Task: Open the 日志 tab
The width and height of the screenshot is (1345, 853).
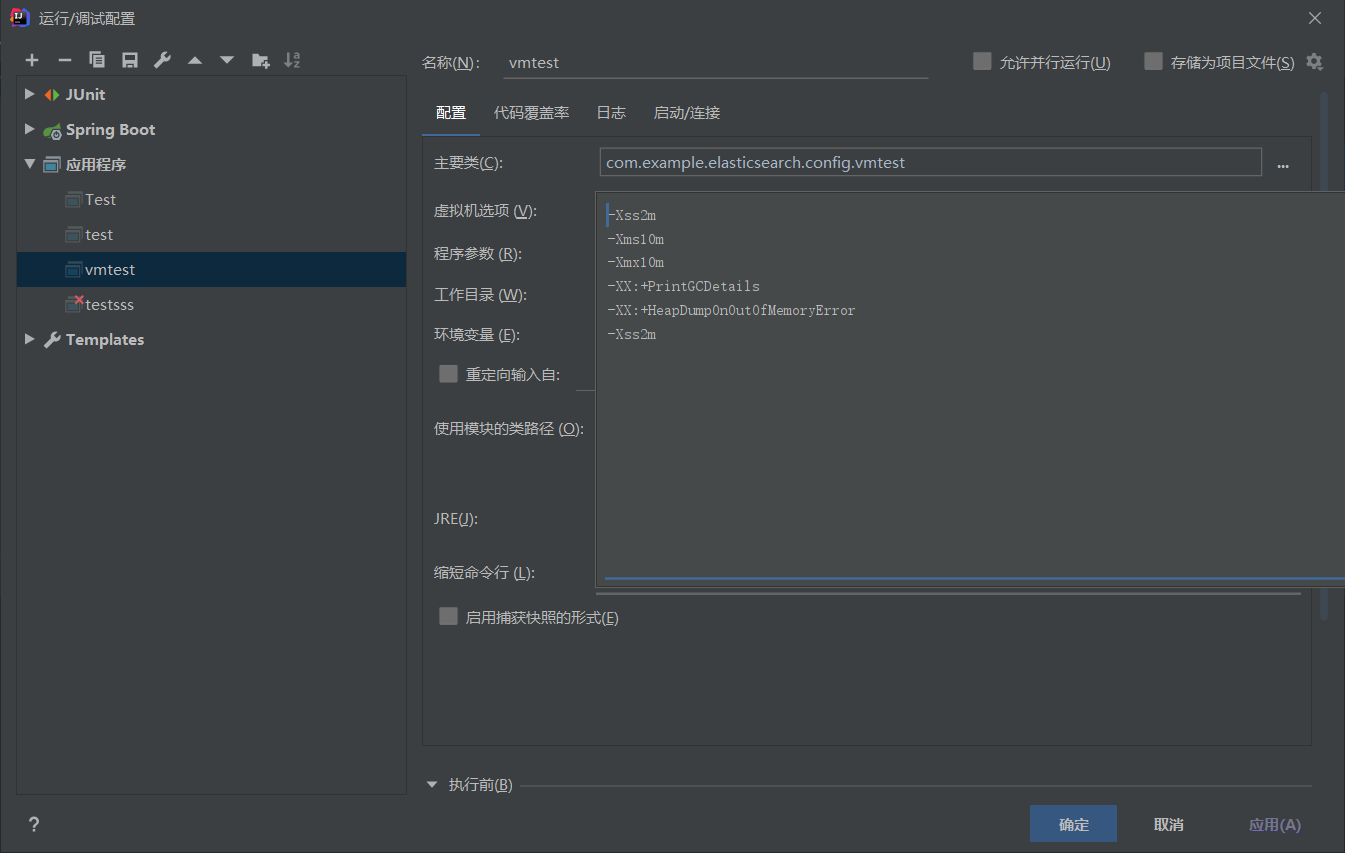Action: click(611, 112)
